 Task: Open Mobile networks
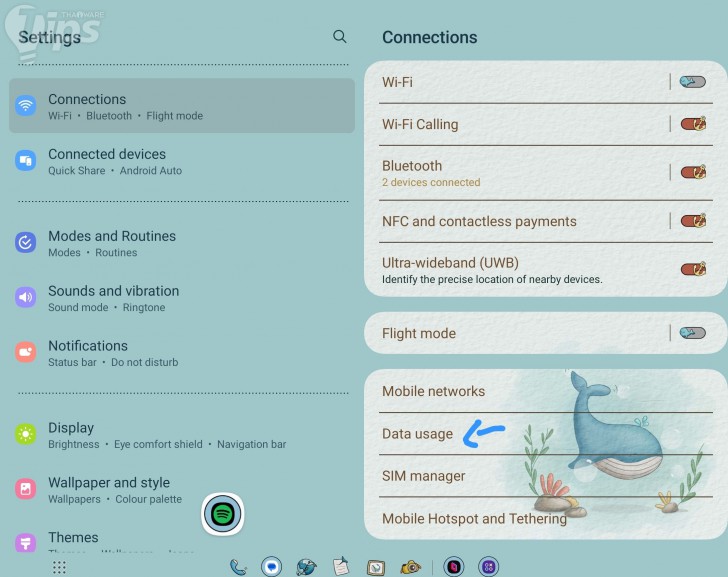tap(546, 391)
